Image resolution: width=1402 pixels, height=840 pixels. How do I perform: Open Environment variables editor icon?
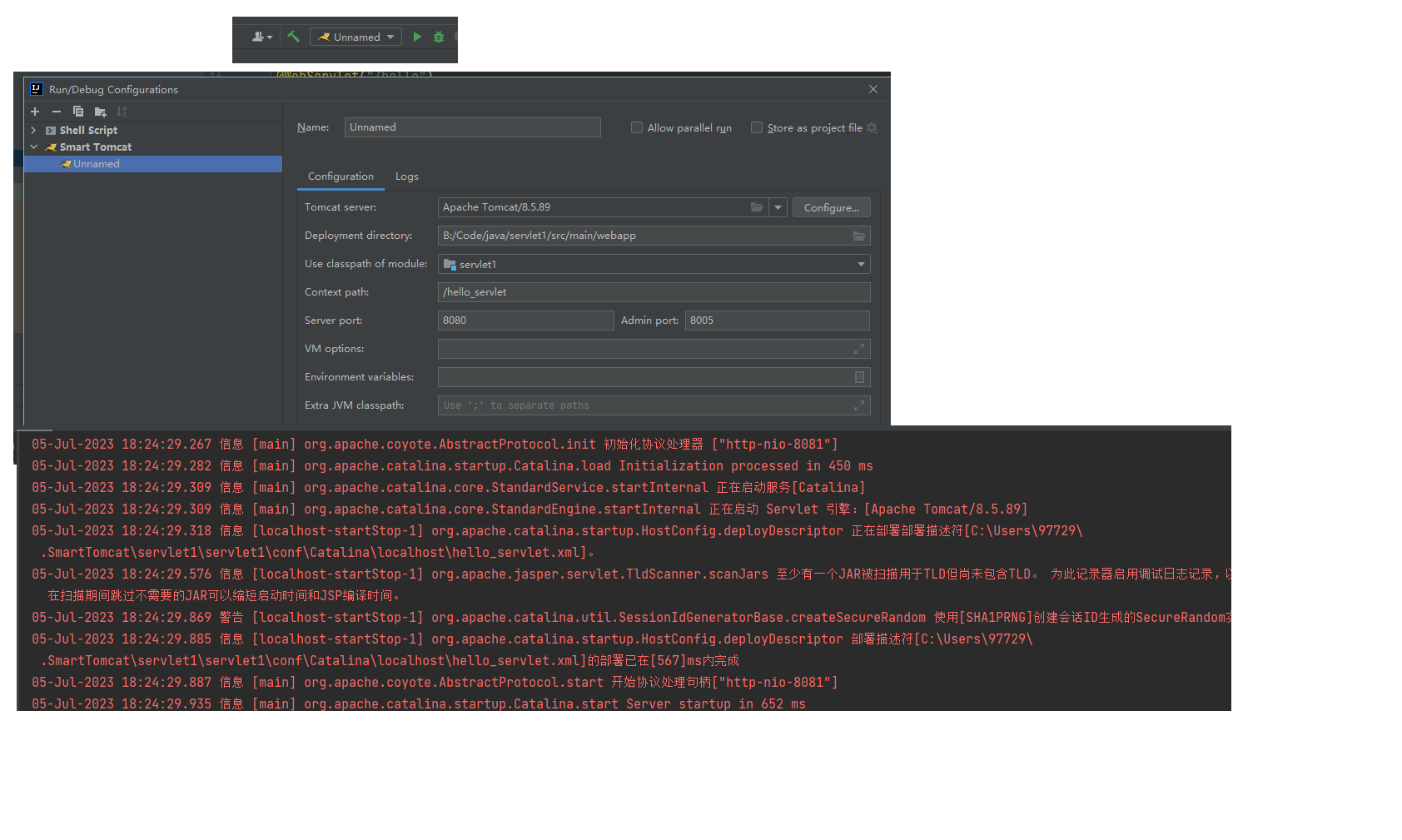coord(859,377)
